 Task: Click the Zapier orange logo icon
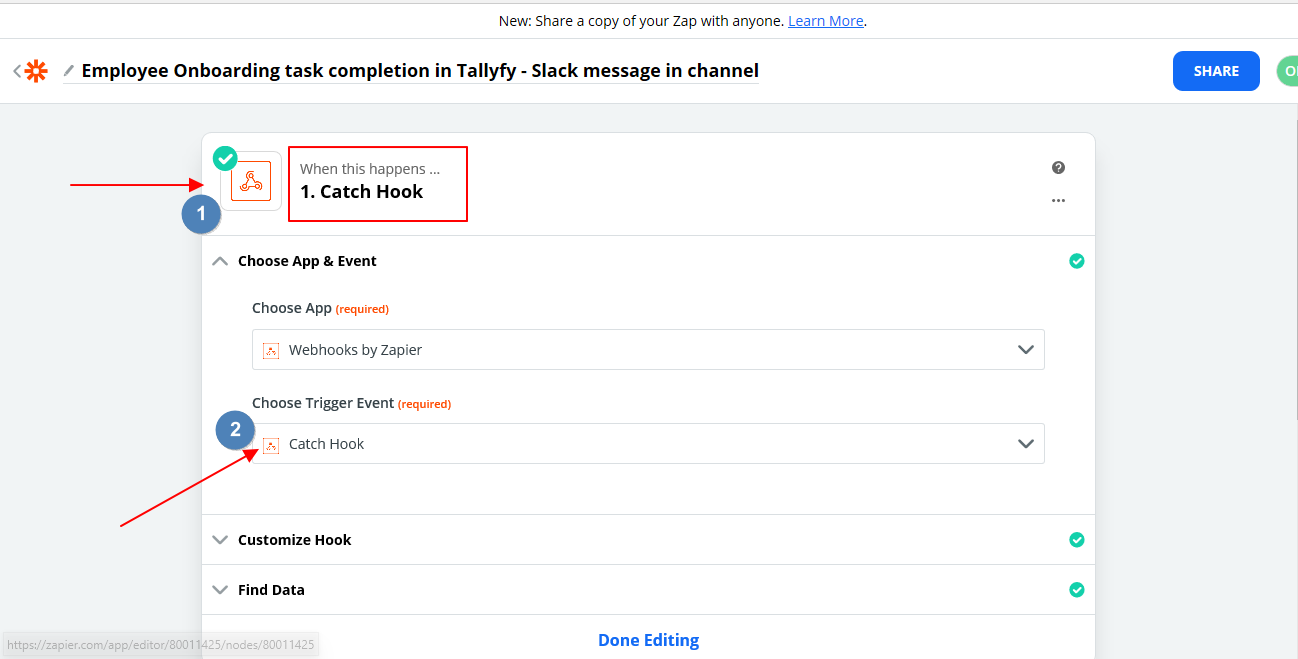(x=36, y=71)
